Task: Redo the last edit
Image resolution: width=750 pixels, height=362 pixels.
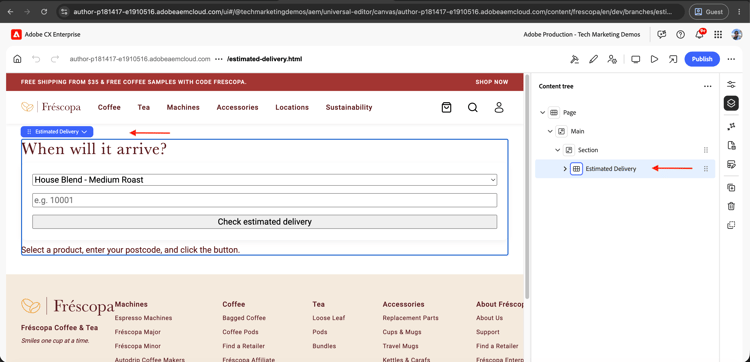Action: [55, 59]
